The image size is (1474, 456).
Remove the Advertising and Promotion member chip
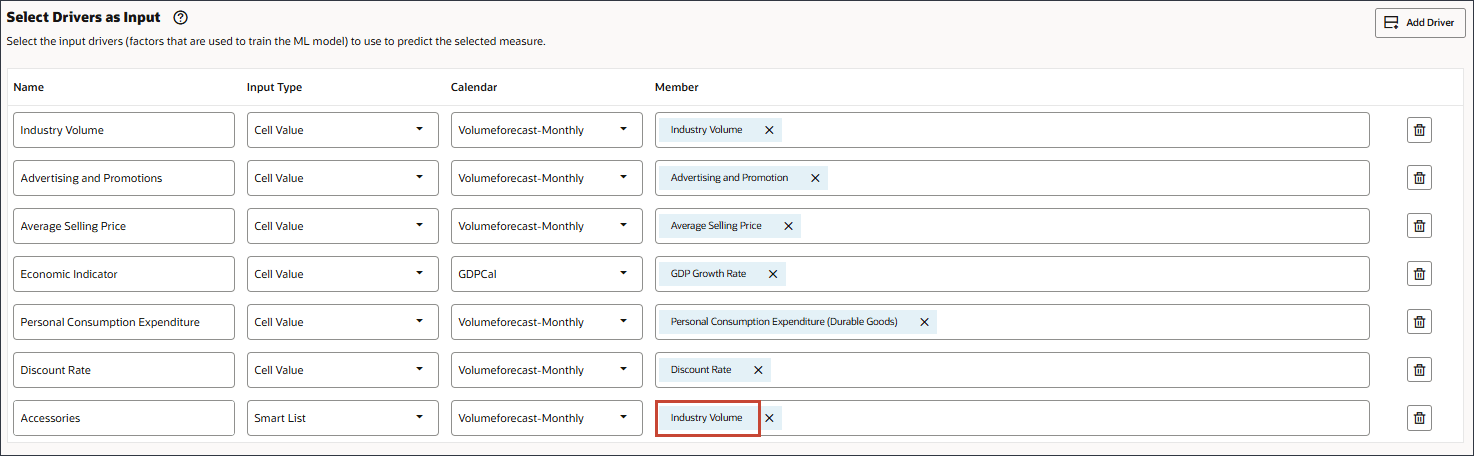[x=815, y=178]
